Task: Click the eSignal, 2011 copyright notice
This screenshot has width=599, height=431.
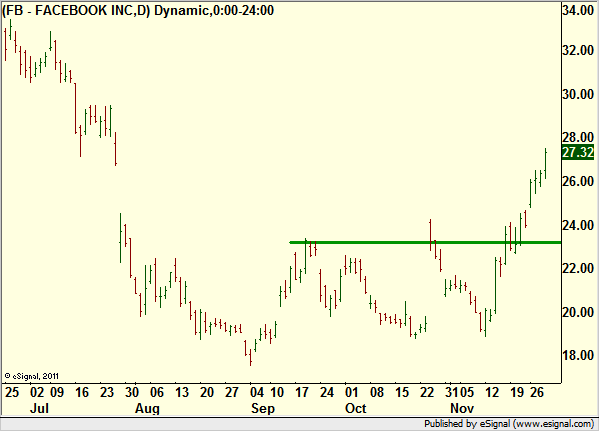Action: pyautogui.click(x=31, y=376)
